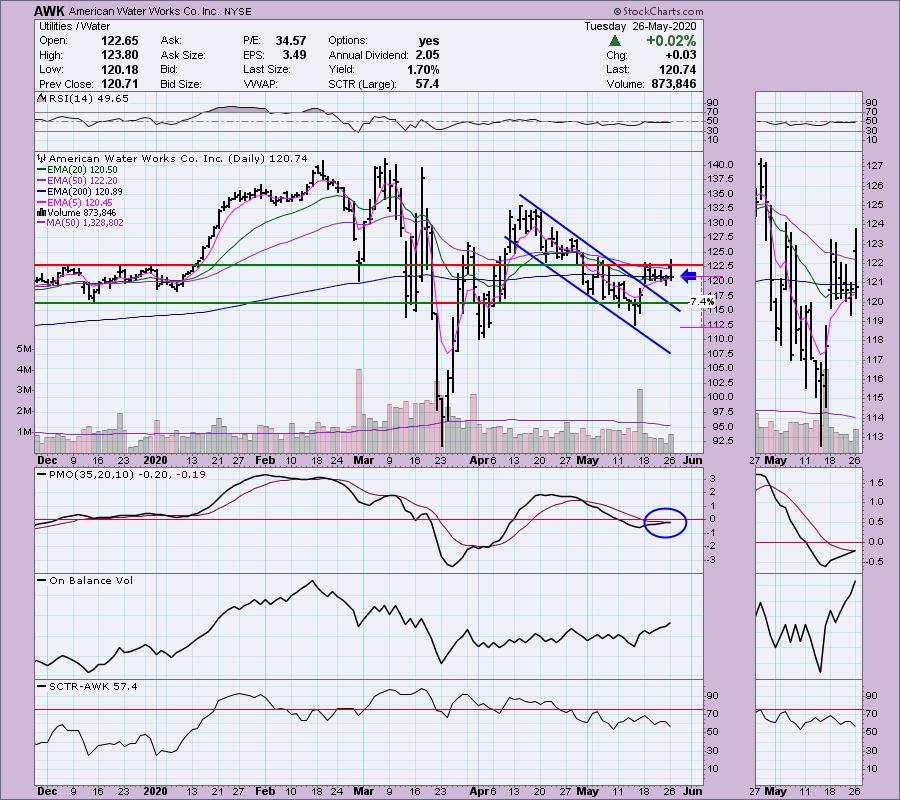
Task: Click the Options value yes
Action: tap(429, 41)
